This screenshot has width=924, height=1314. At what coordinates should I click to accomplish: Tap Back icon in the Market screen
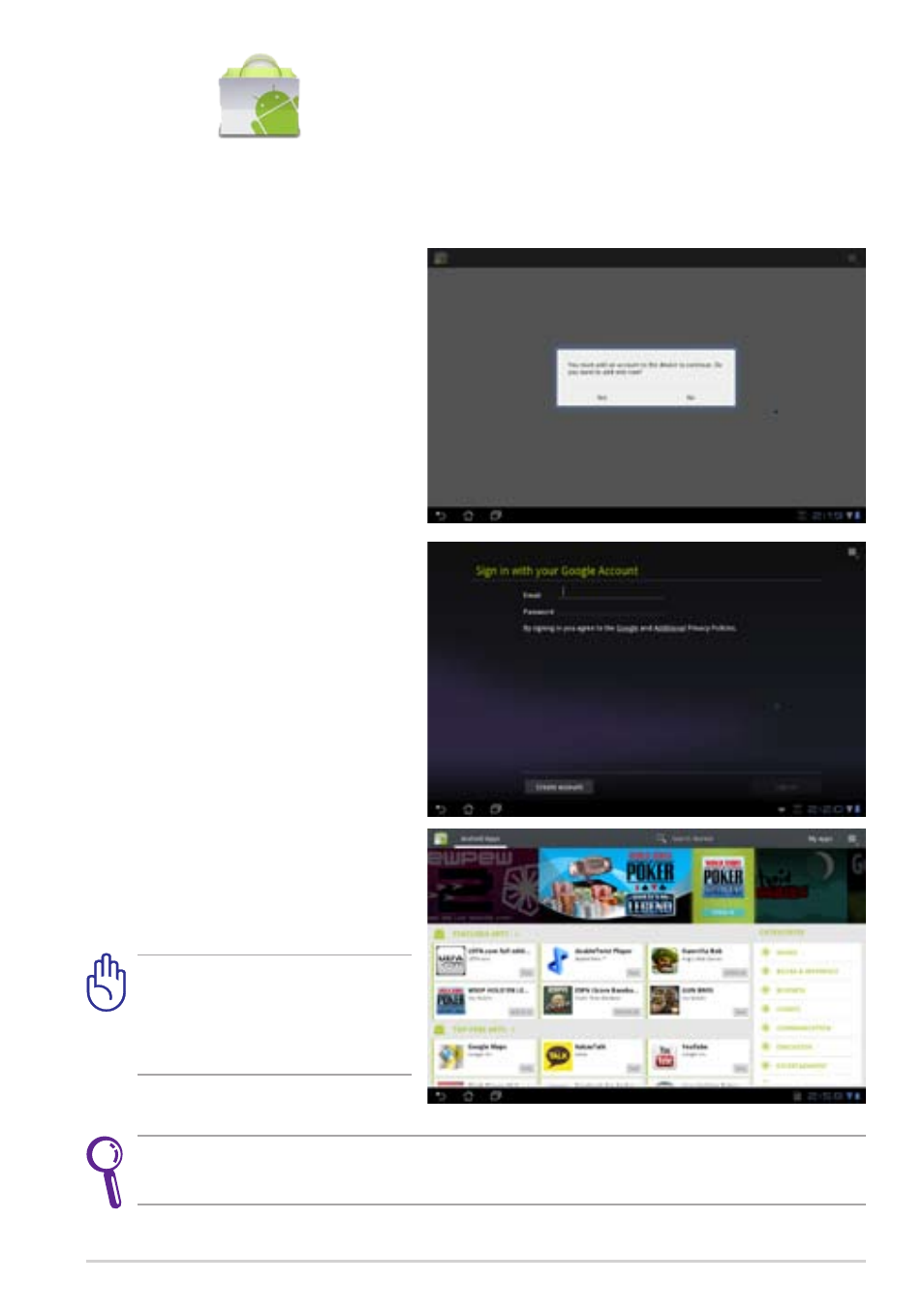point(441,1096)
